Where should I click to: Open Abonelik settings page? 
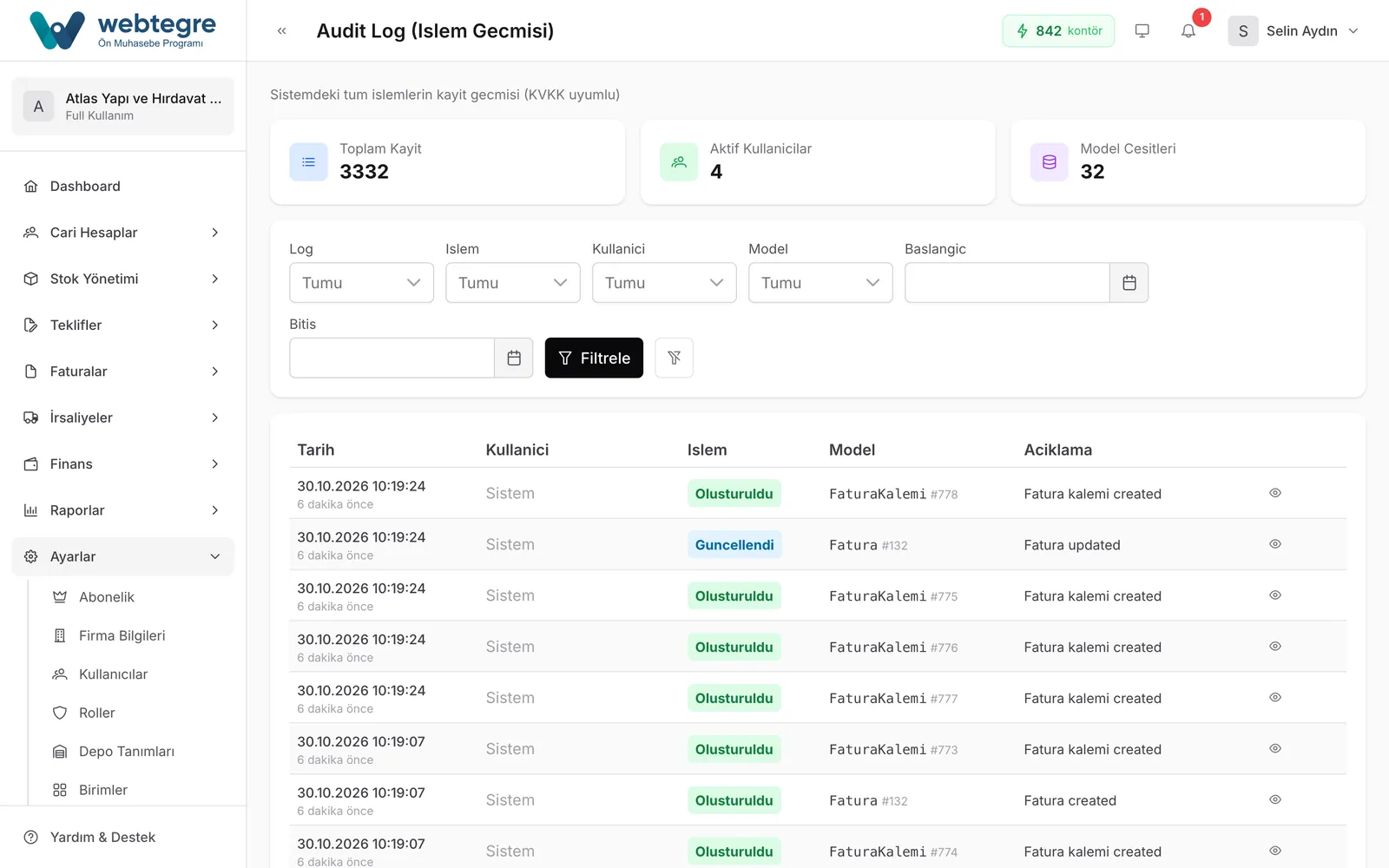pos(106,597)
